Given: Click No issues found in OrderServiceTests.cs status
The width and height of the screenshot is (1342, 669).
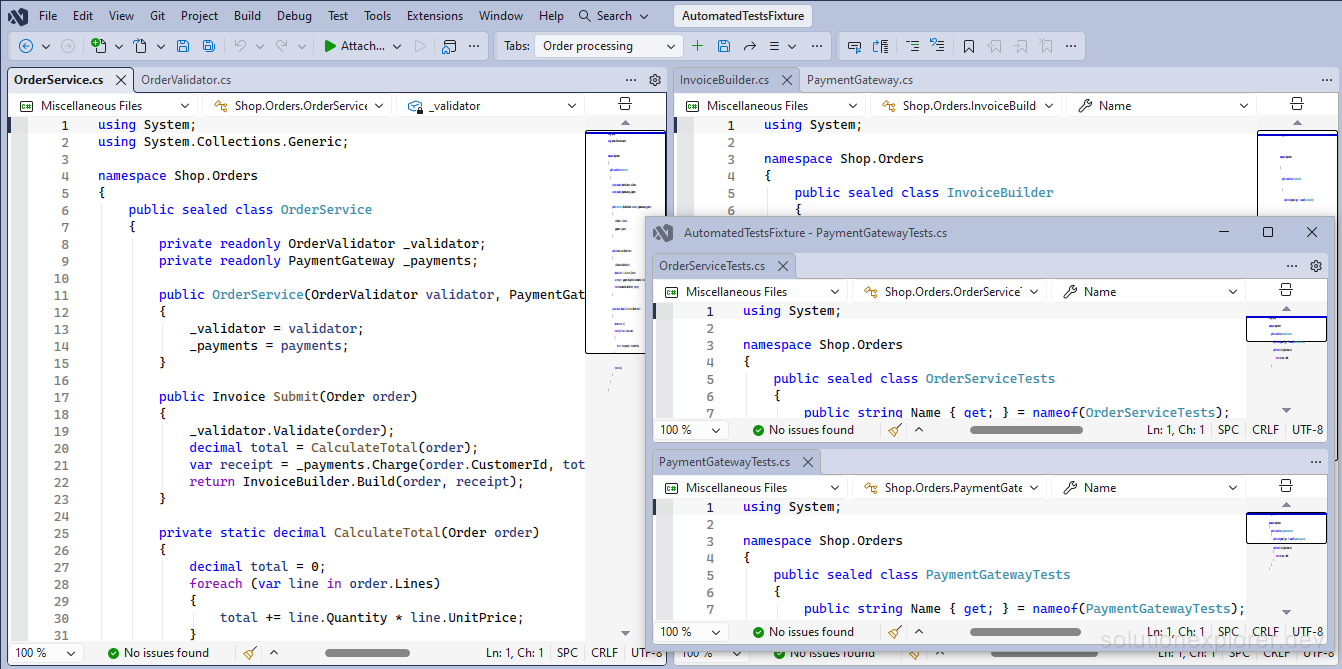Looking at the screenshot, I should [x=803, y=430].
